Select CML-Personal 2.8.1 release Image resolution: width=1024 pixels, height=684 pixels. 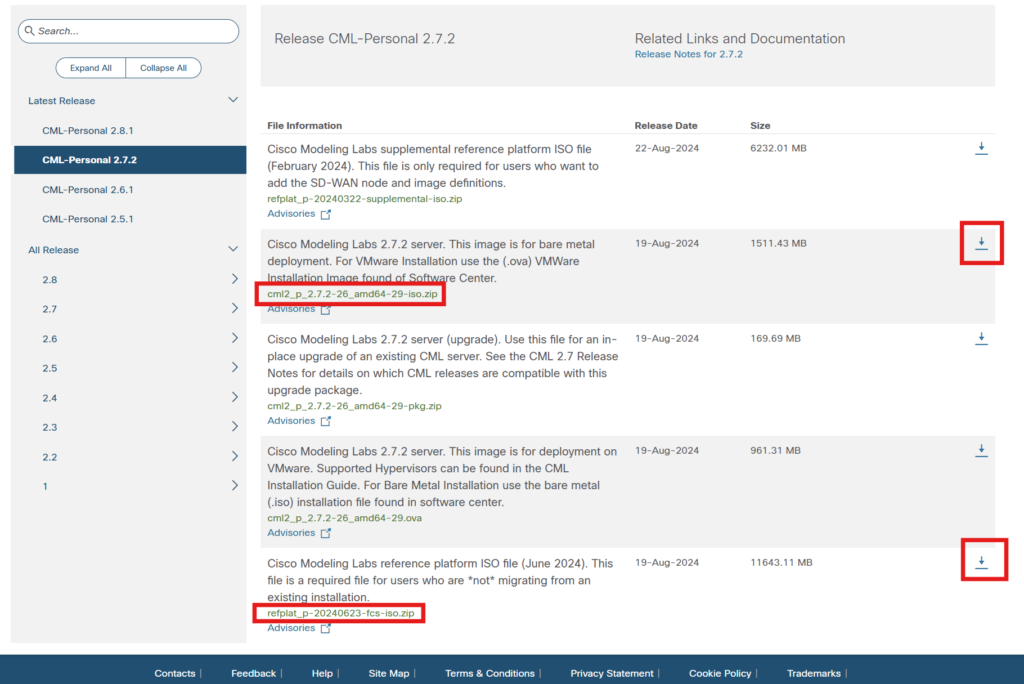click(x=88, y=131)
